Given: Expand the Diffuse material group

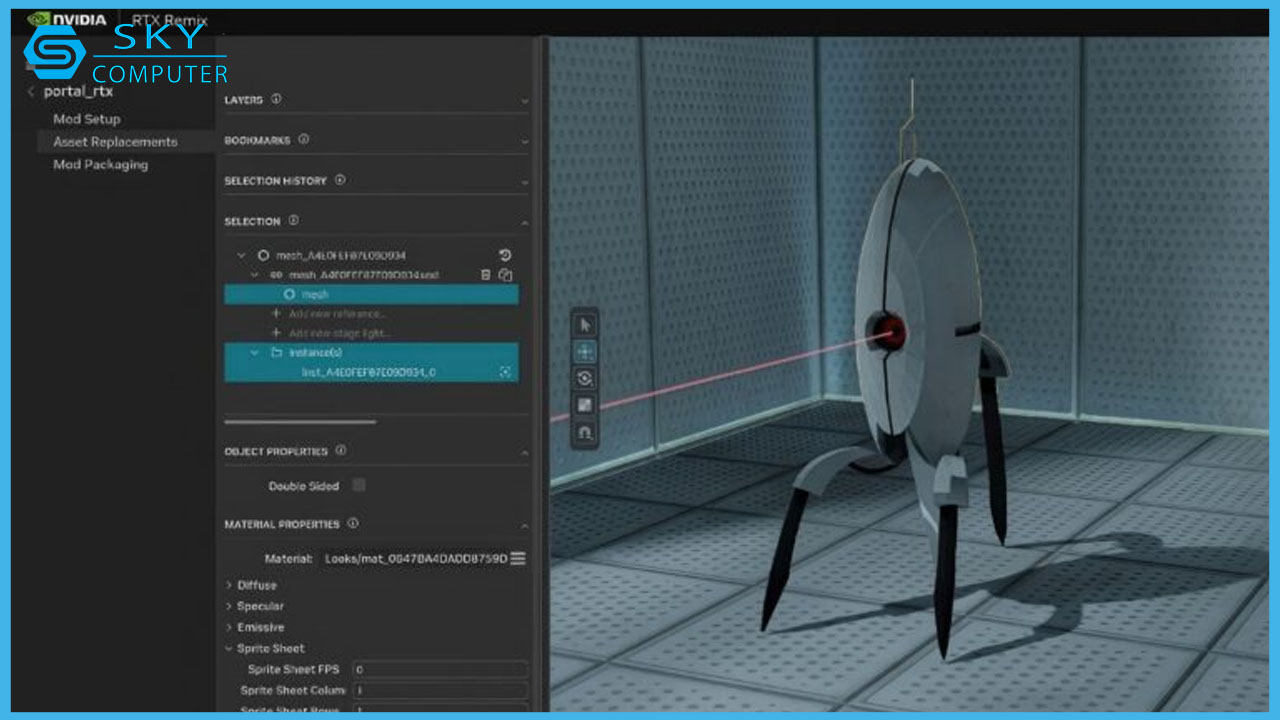Looking at the screenshot, I should tap(229, 585).
